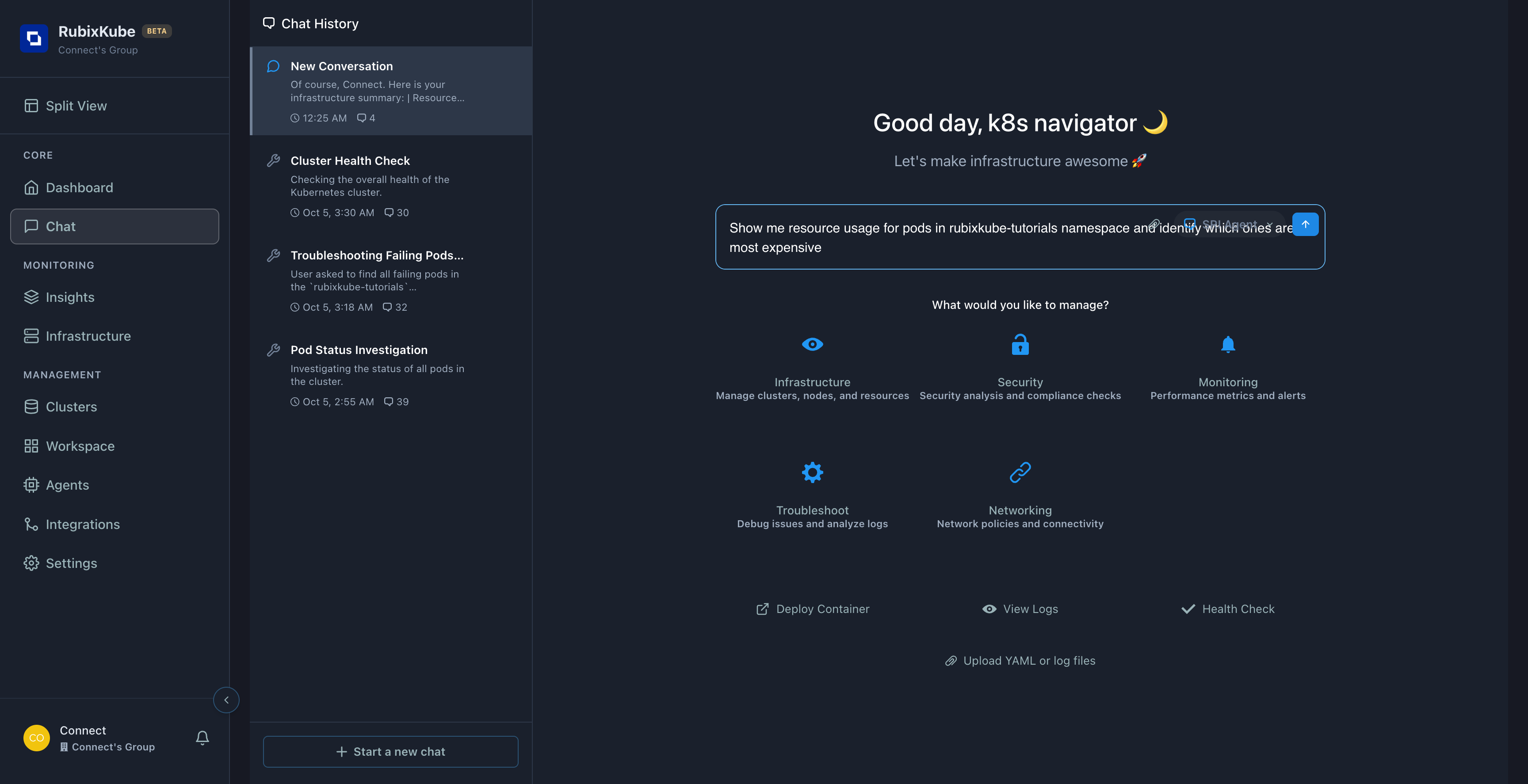Open the Insights menu item
This screenshot has width=1528, height=784.
coord(70,297)
